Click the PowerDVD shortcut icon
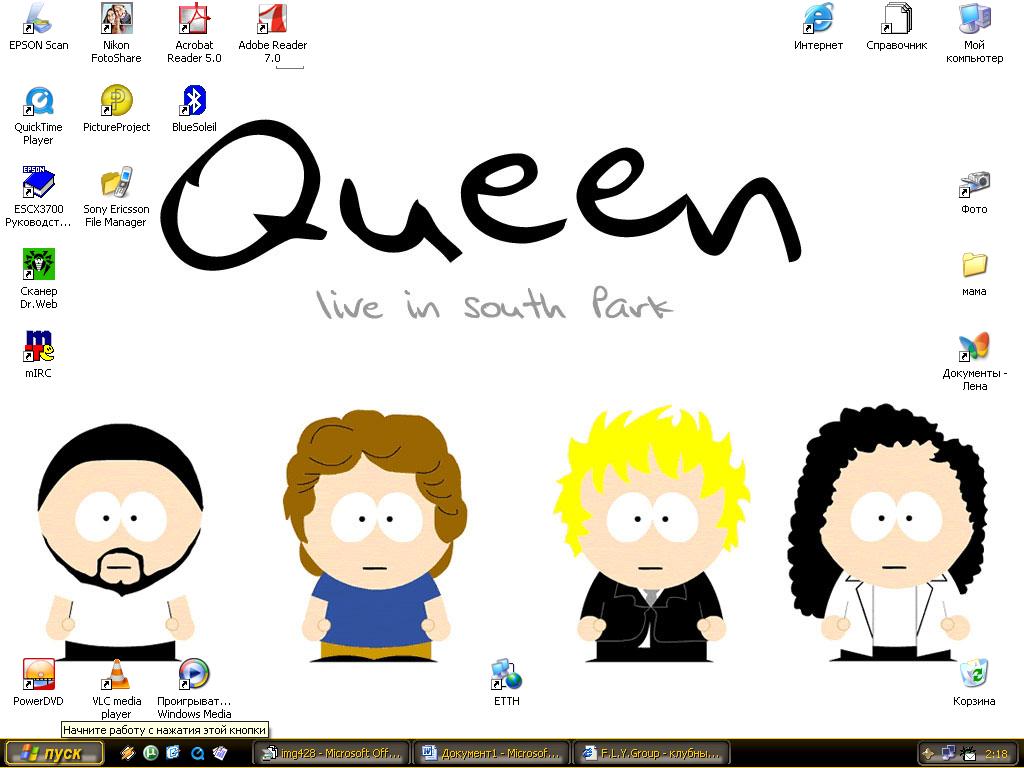 (39, 682)
